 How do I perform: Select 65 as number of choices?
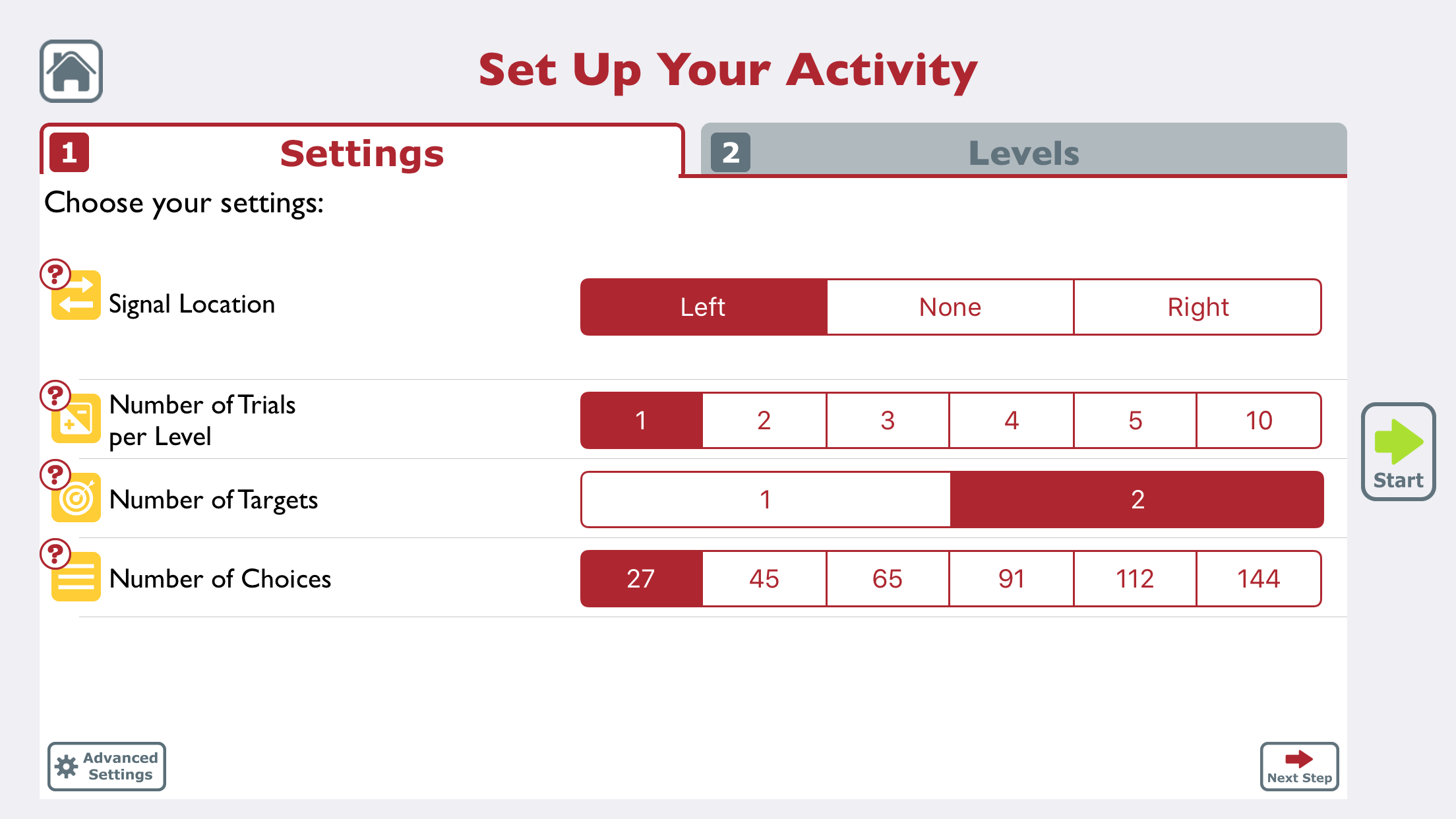pos(888,579)
